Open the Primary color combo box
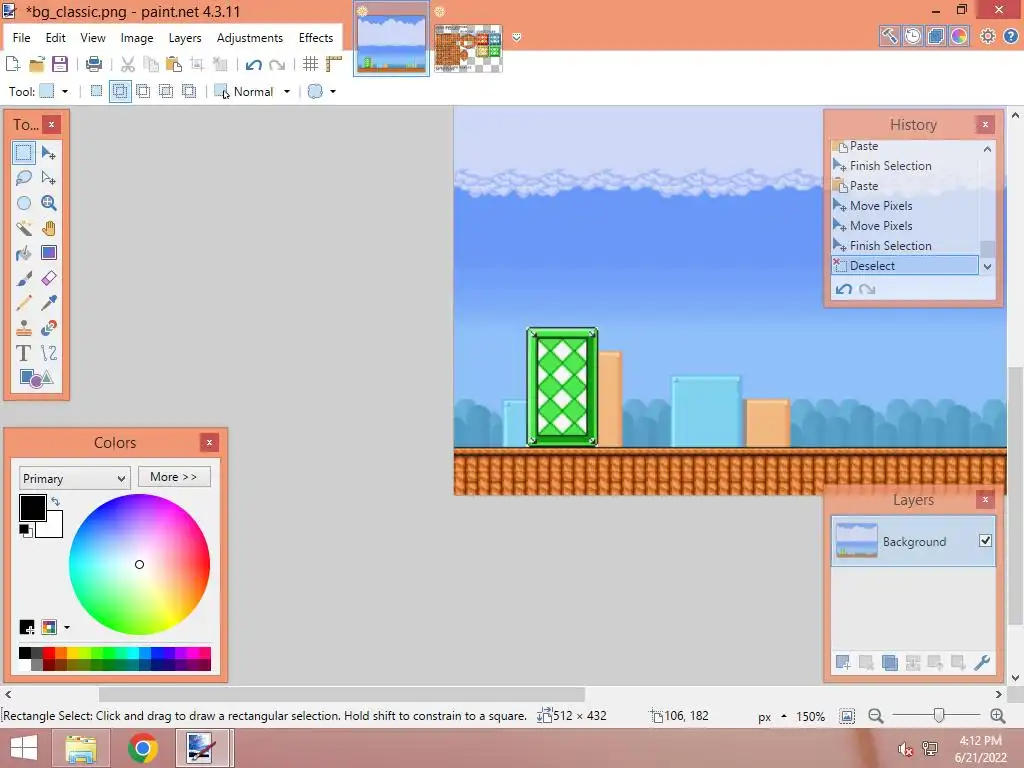 click(74, 478)
